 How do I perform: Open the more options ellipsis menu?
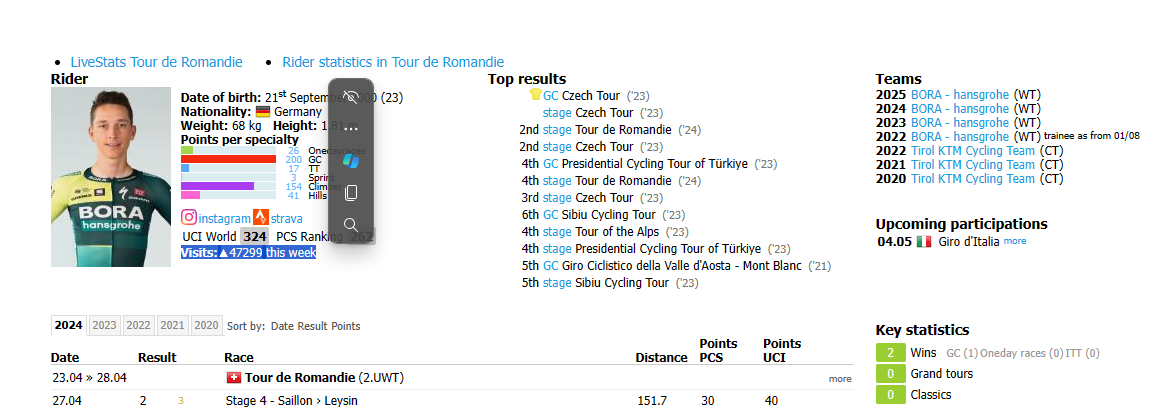coord(351,129)
